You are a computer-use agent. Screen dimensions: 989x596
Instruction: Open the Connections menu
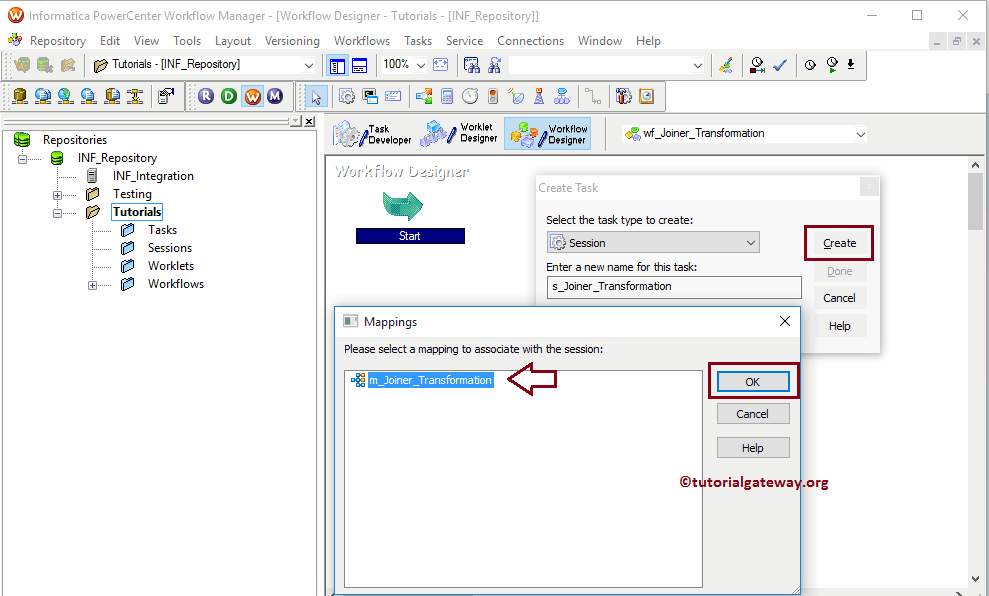point(530,40)
